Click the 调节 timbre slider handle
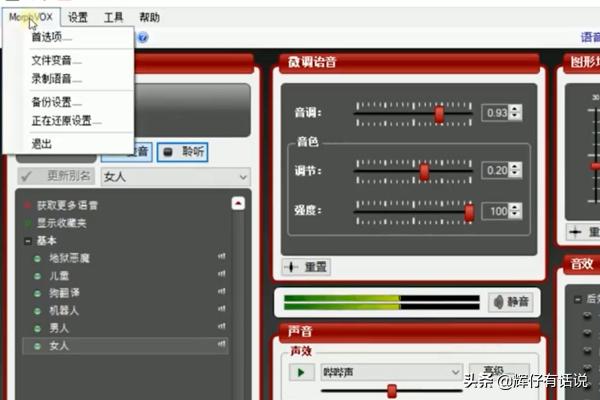 424,171
